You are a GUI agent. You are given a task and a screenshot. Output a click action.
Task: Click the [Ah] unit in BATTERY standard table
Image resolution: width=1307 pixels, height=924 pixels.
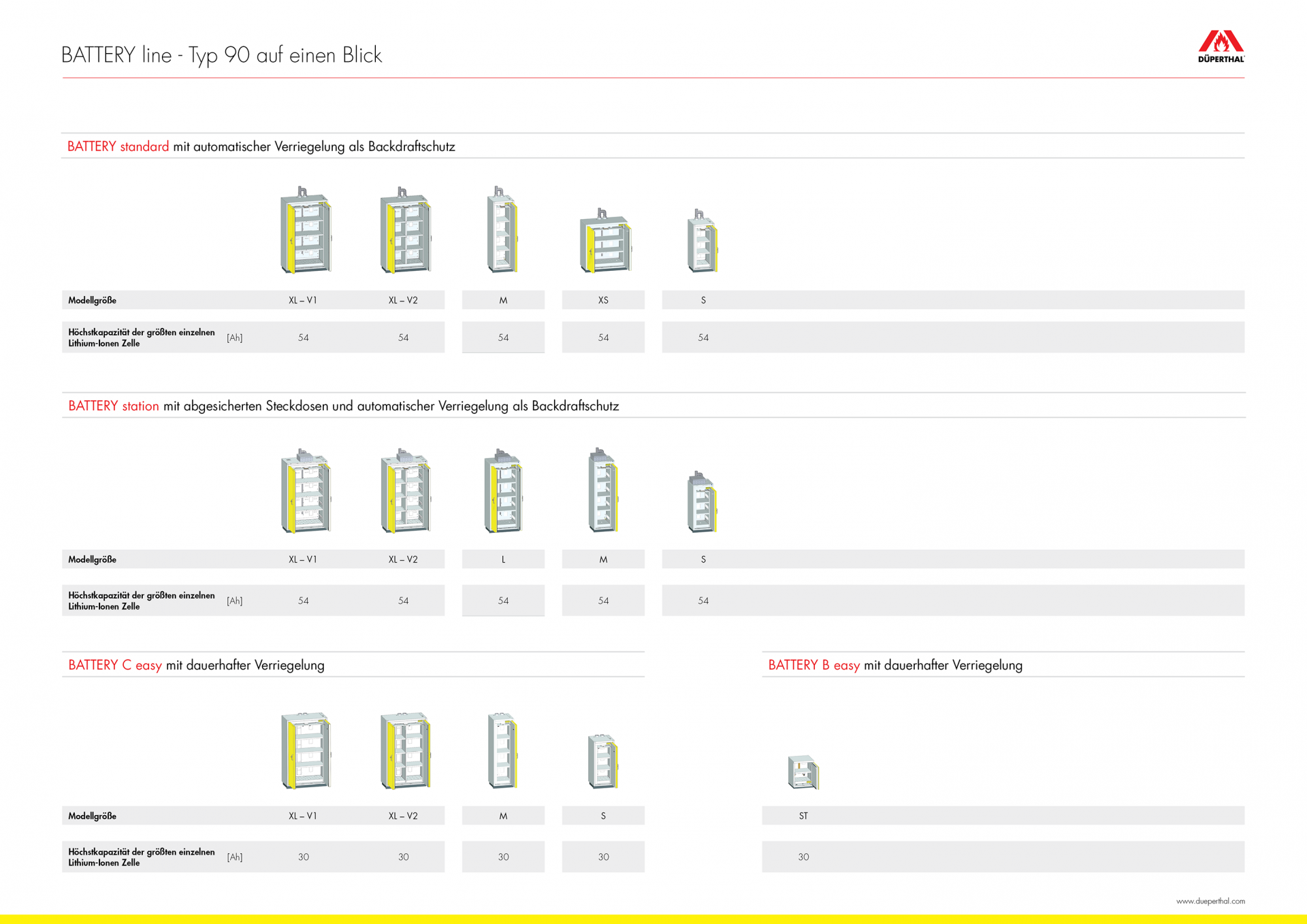tap(235, 337)
